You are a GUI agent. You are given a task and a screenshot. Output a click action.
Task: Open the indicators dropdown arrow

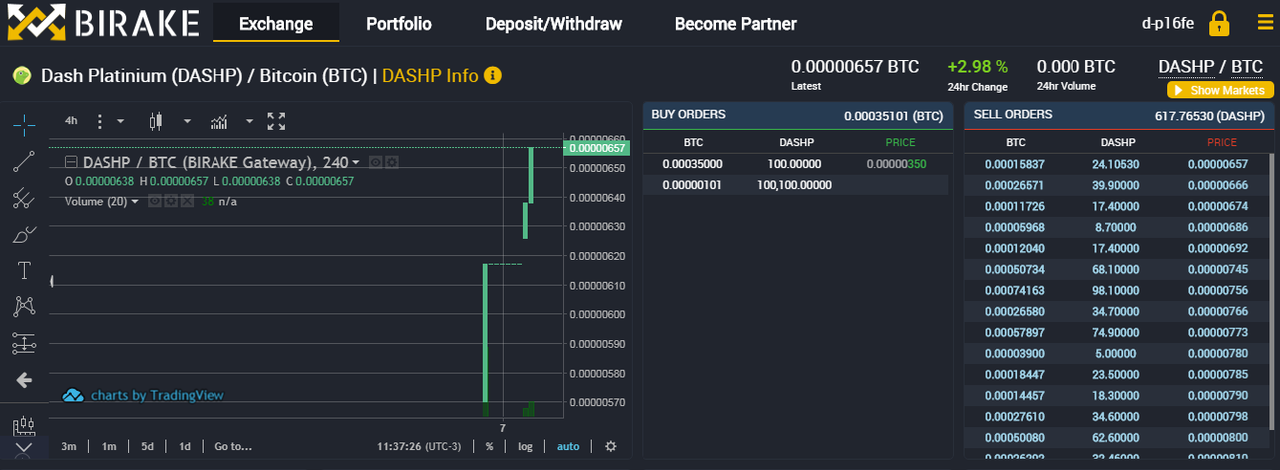[x=249, y=122]
